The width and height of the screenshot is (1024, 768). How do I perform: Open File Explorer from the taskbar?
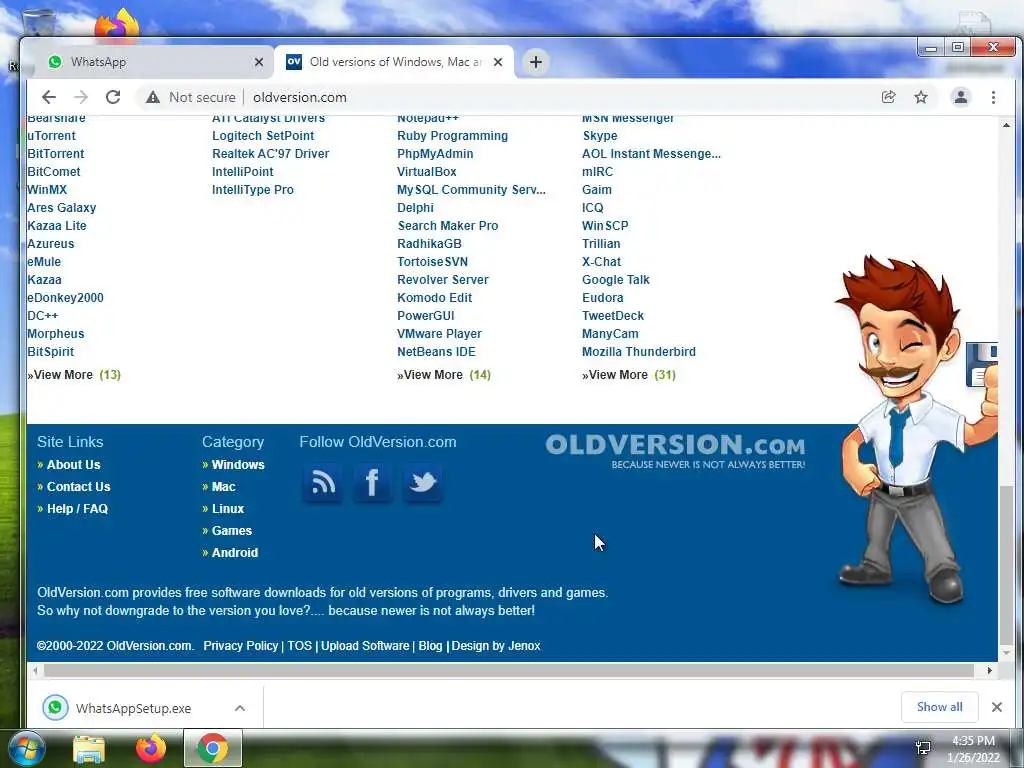89,749
